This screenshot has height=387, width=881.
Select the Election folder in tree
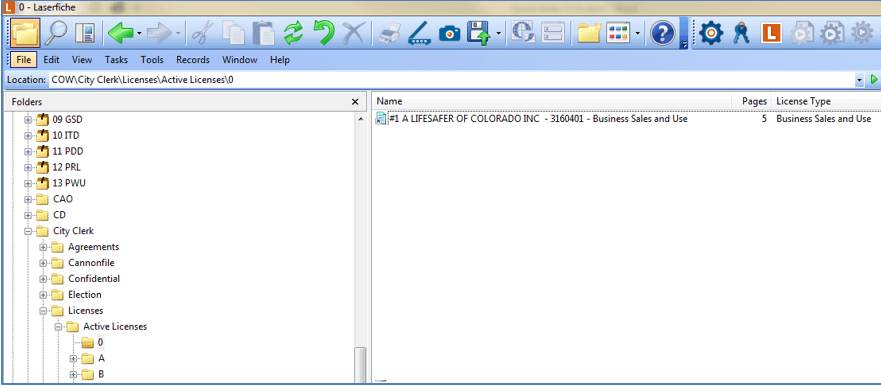(85, 294)
